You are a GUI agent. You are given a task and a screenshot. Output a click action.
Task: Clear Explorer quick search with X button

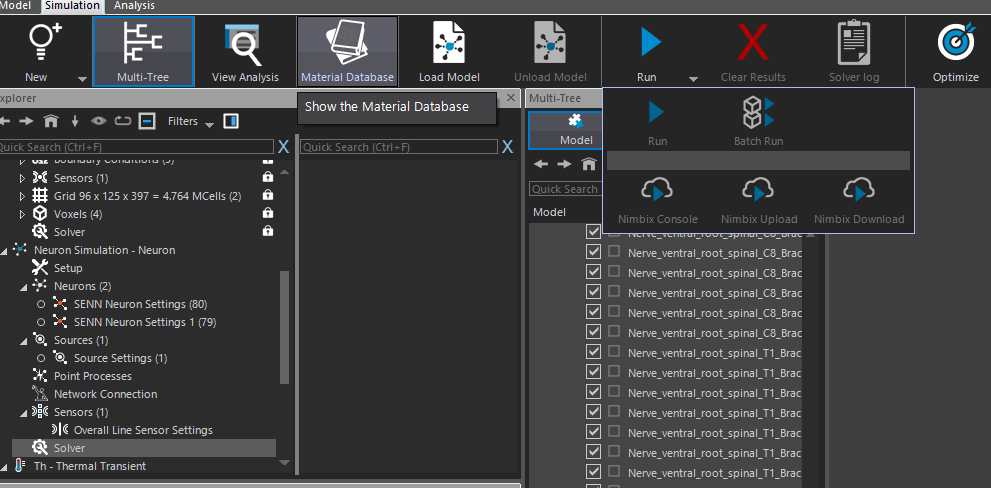coord(283,147)
